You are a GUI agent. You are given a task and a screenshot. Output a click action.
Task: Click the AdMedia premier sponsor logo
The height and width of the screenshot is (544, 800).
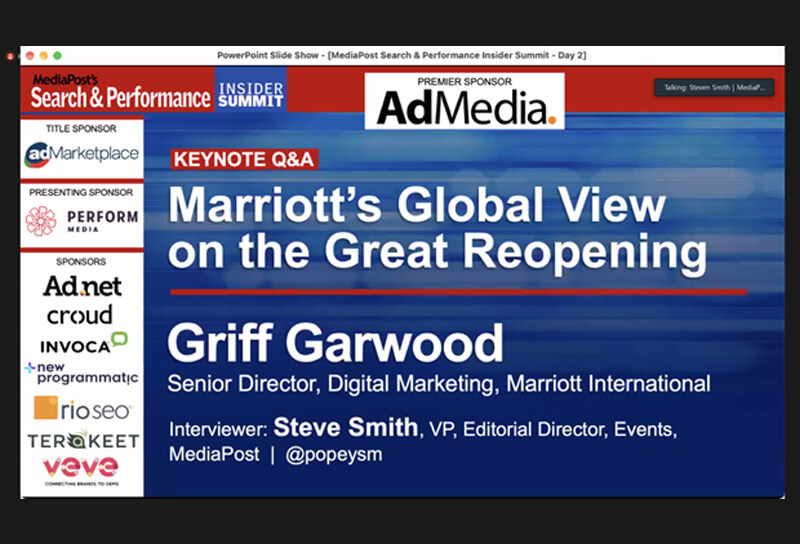tap(466, 108)
